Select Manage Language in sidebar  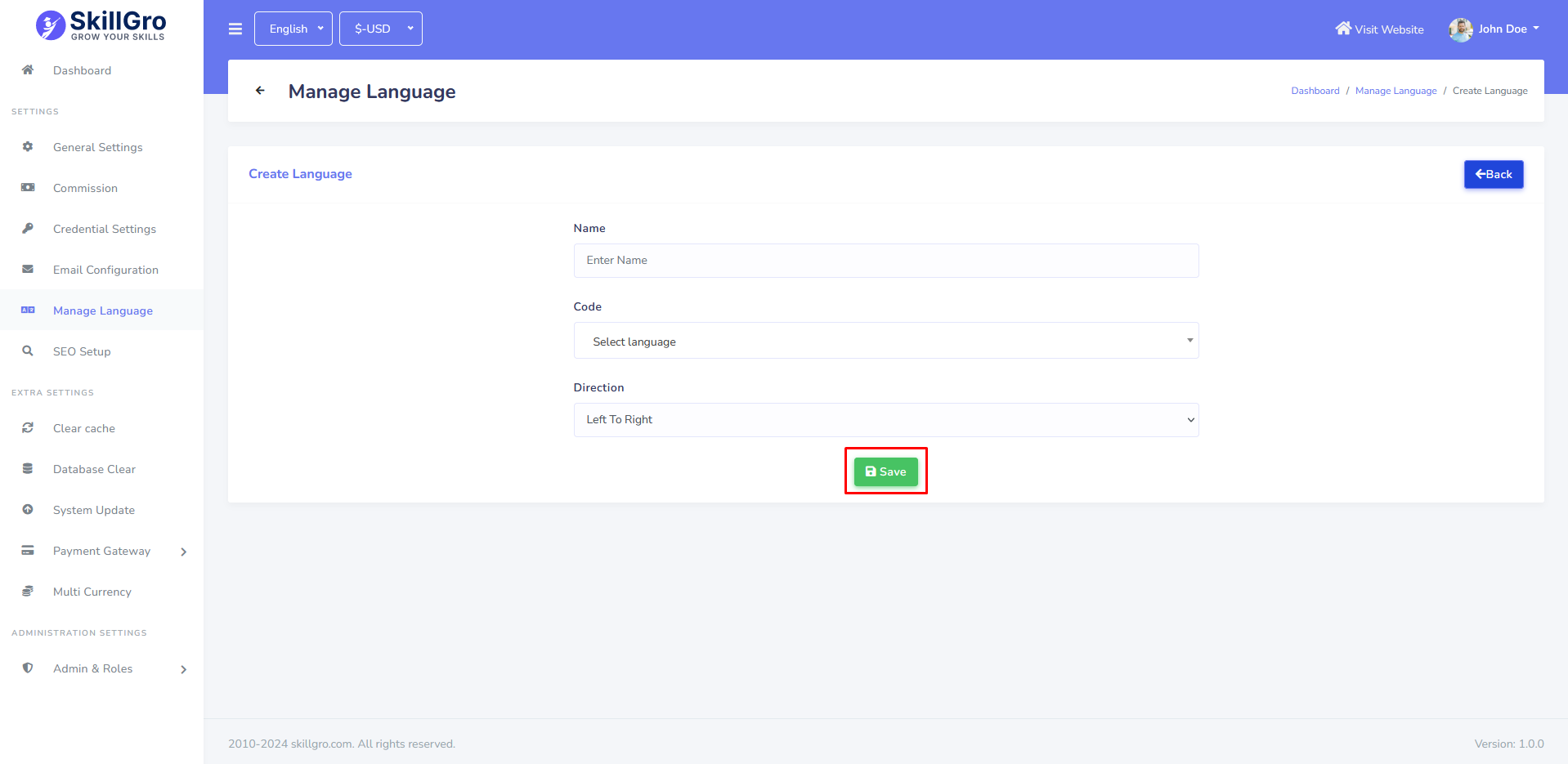(101, 311)
